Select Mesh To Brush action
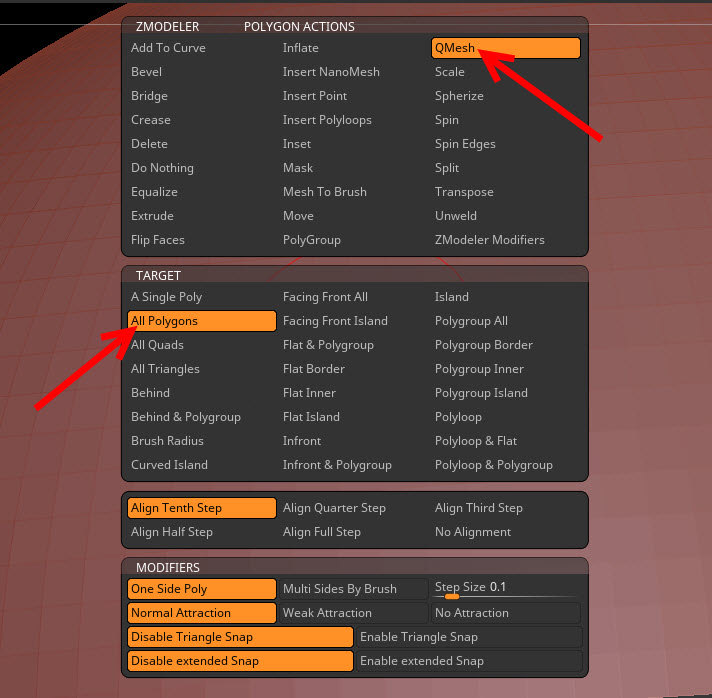Image resolution: width=712 pixels, height=698 pixels. 325,193
